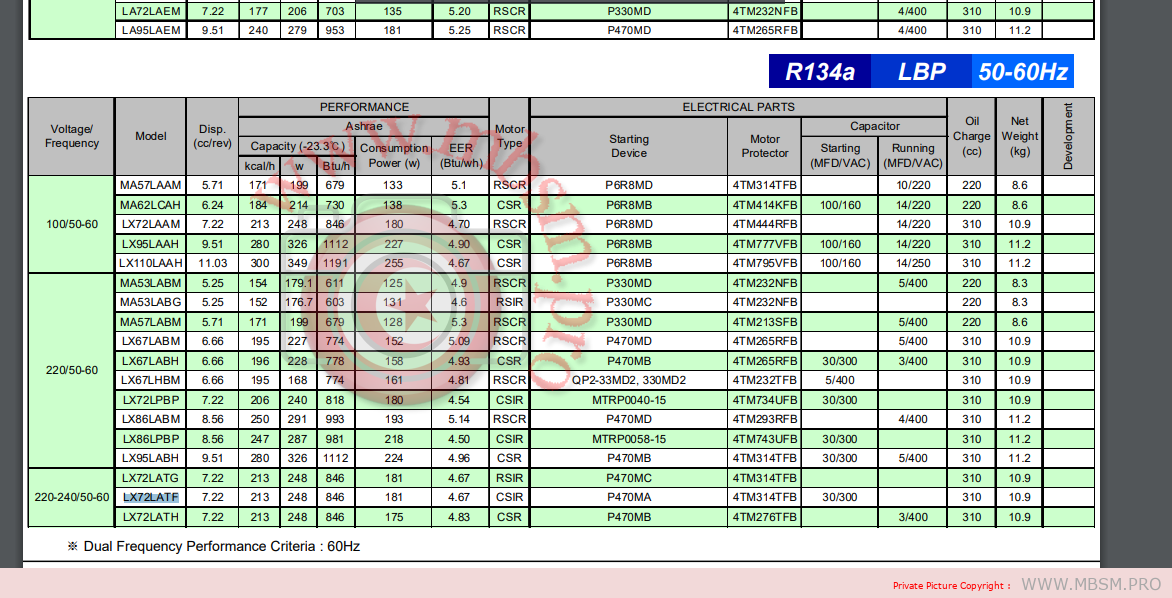Click the QP2-33MD2, 330MD2 cell

(629, 380)
